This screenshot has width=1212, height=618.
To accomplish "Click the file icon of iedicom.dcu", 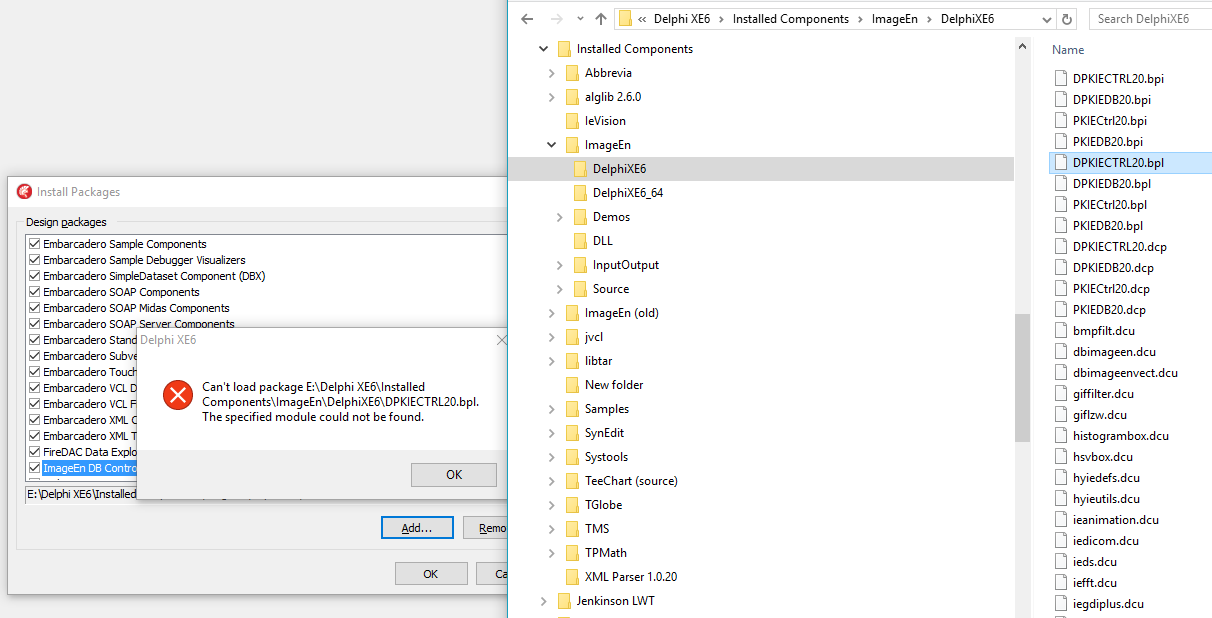I will pyautogui.click(x=1063, y=540).
